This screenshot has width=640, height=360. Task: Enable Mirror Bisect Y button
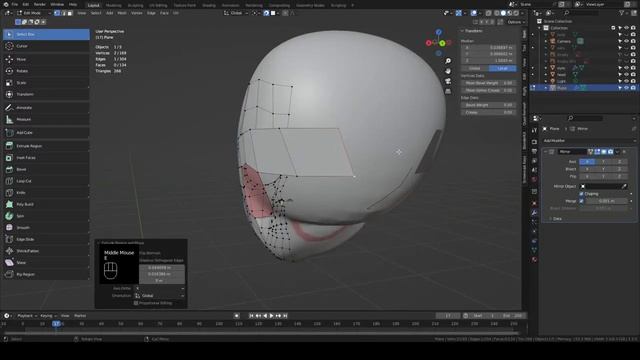tap(603, 169)
